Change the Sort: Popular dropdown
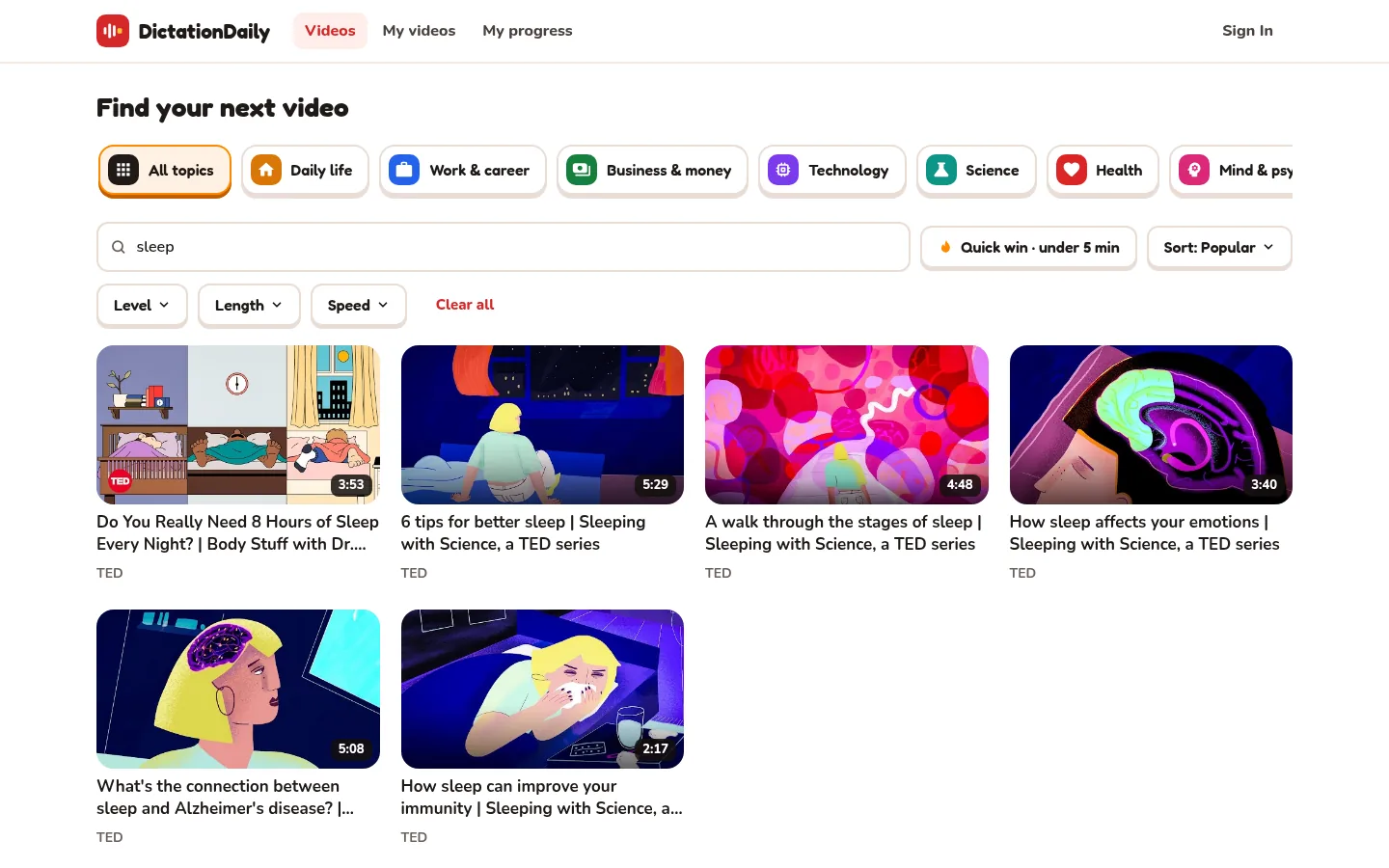Viewport: 1389px width, 868px height. [x=1219, y=248]
